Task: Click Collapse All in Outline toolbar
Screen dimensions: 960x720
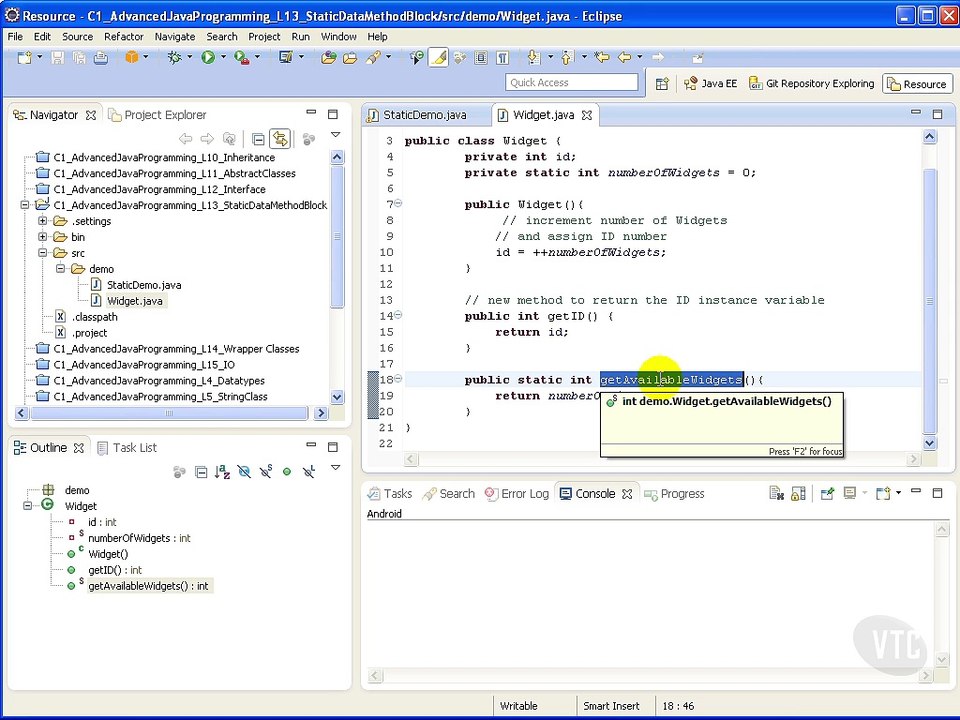Action: pos(201,472)
